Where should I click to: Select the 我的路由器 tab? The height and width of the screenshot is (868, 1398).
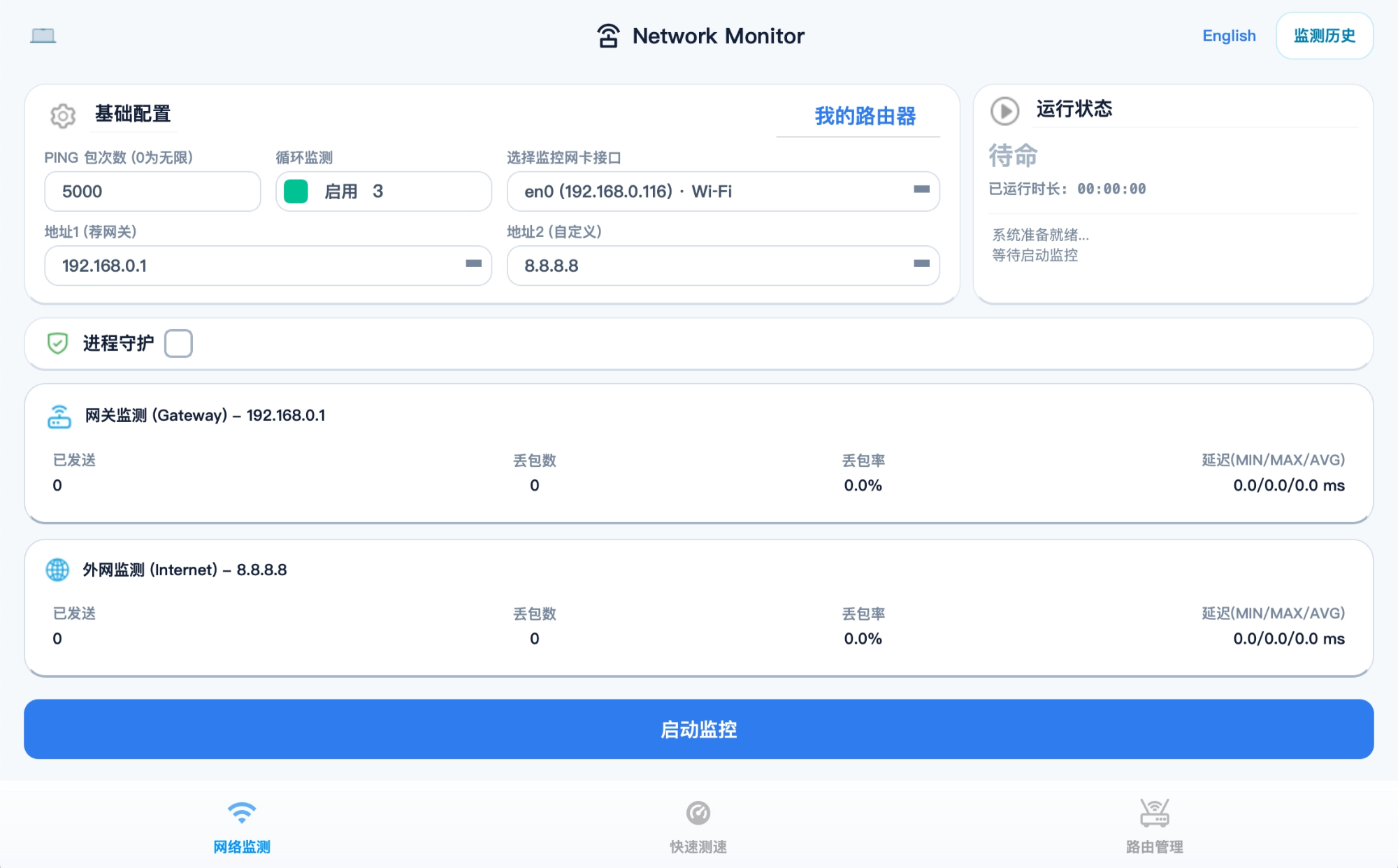(x=867, y=117)
